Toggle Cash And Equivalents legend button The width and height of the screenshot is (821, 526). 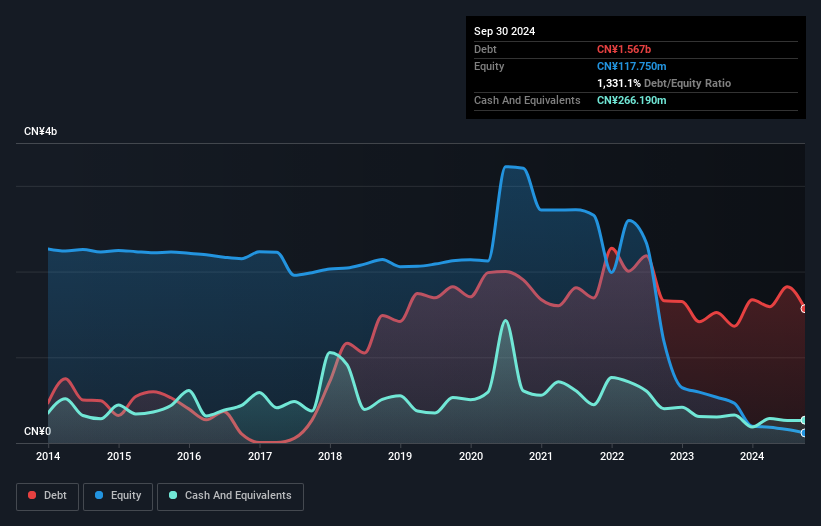(230, 496)
